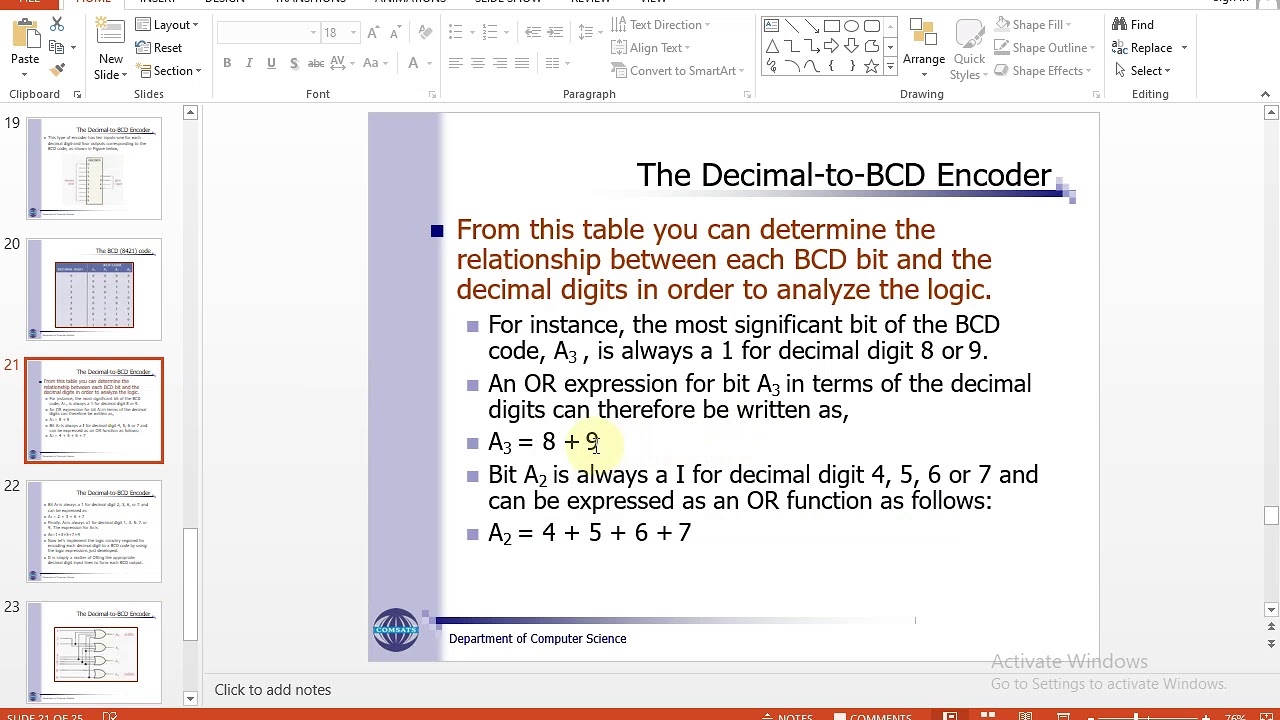Click Clear All Formatting icon

pos(424,32)
